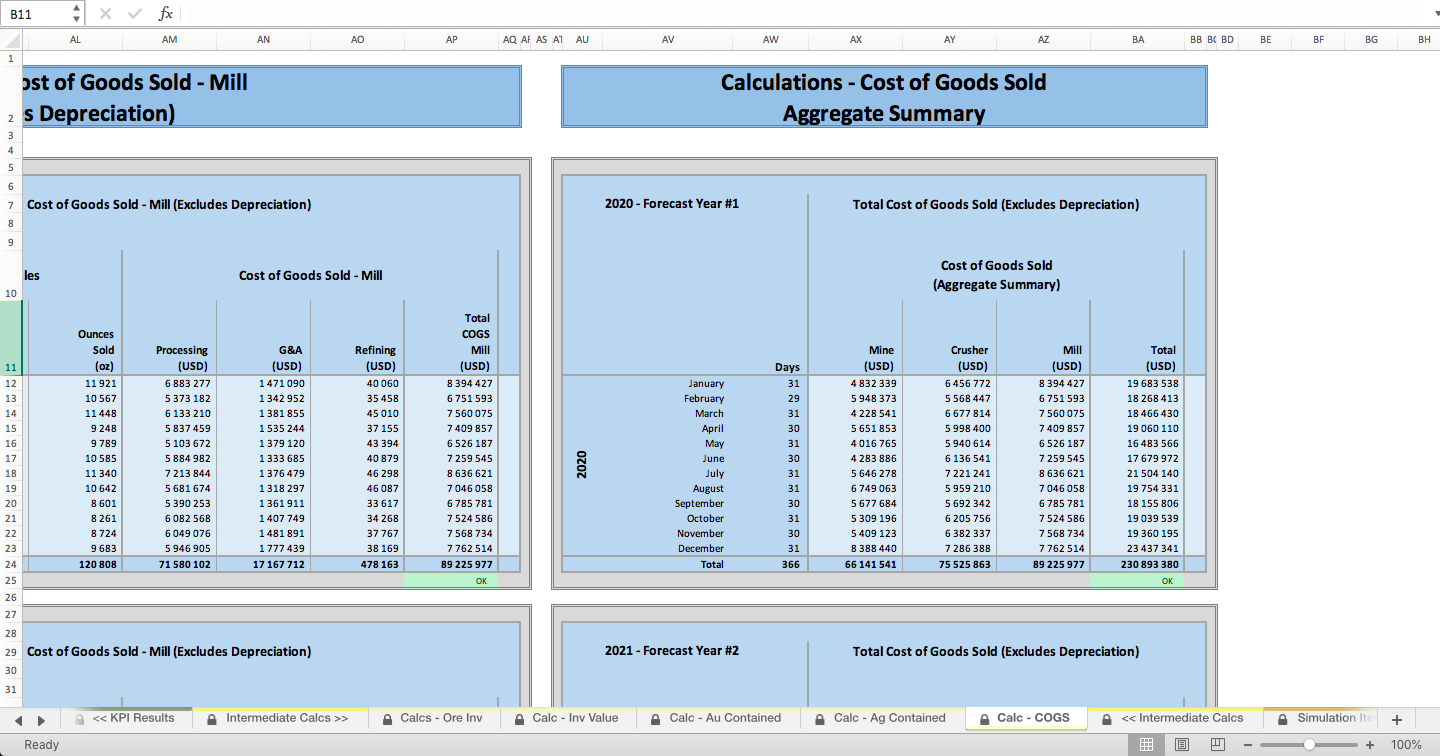Select column header AX
The width and height of the screenshot is (1440, 756).
(x=856, y=39)
